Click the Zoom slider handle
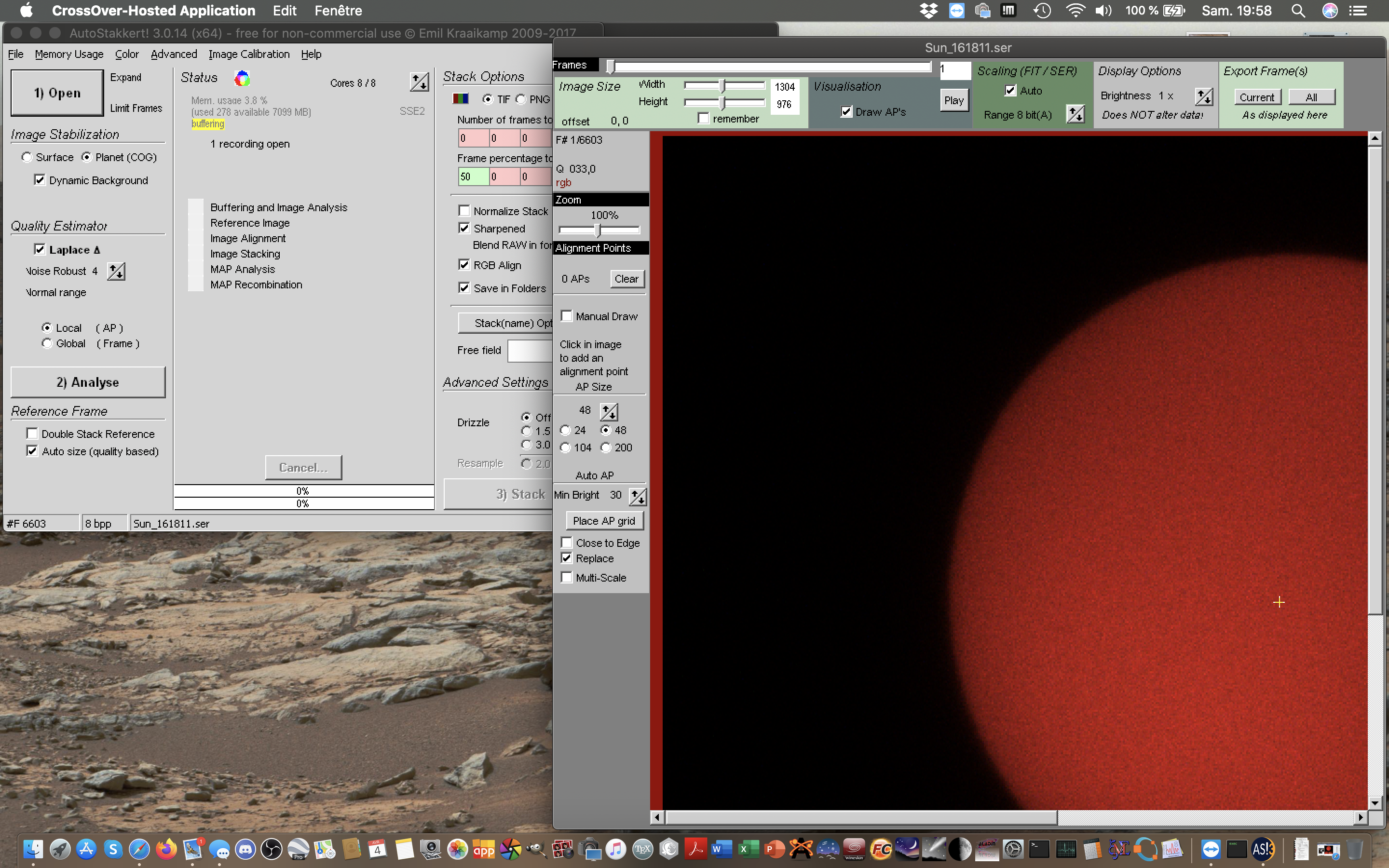The height and width of the screenshot is (868, 1389). [598, 230]
